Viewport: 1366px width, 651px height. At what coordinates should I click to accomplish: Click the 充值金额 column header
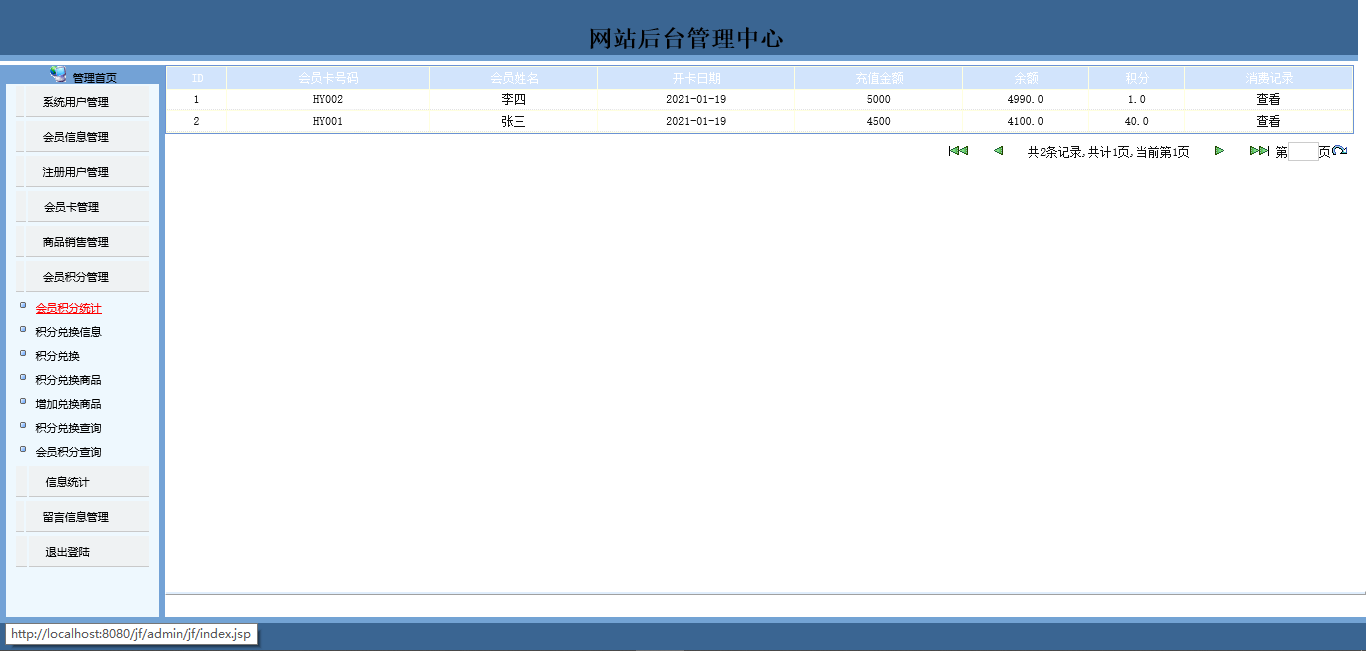(x=879, y=78)
